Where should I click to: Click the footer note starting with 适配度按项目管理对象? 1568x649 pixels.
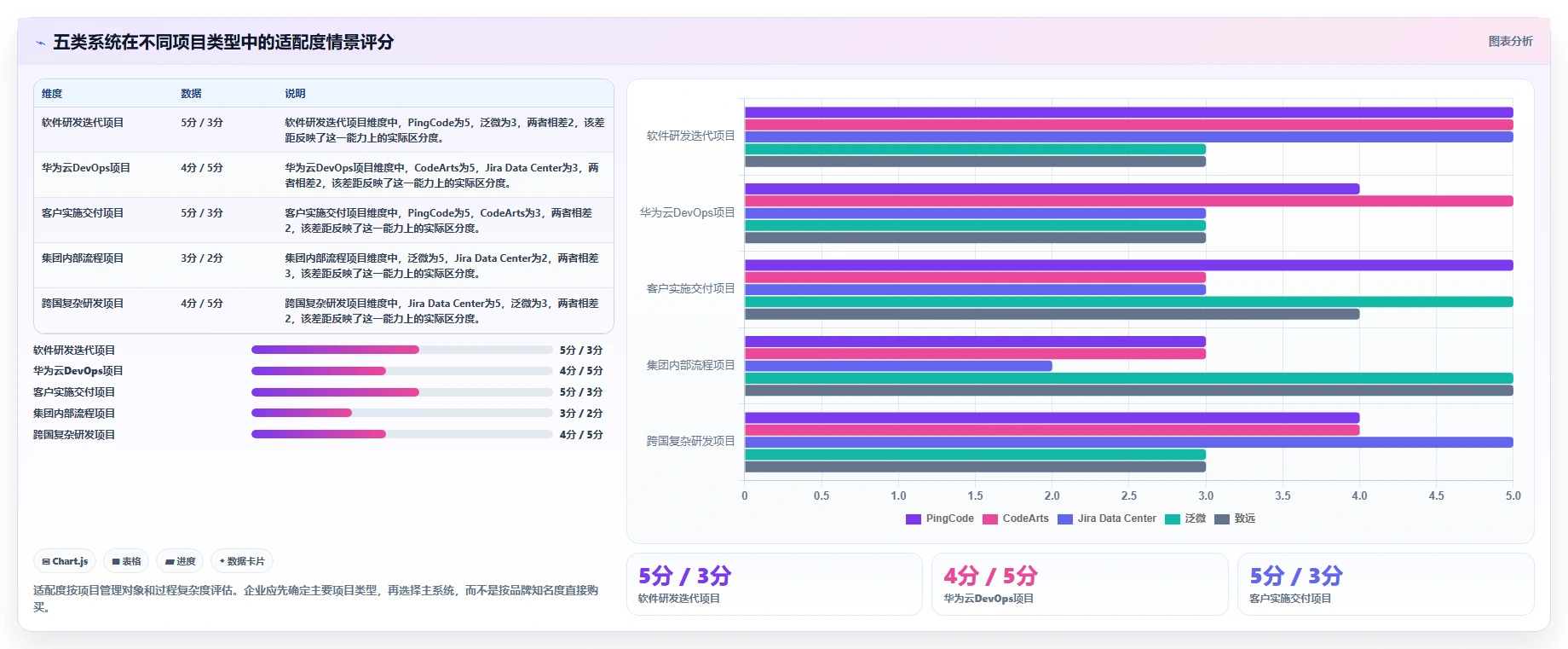click(316, 599)
